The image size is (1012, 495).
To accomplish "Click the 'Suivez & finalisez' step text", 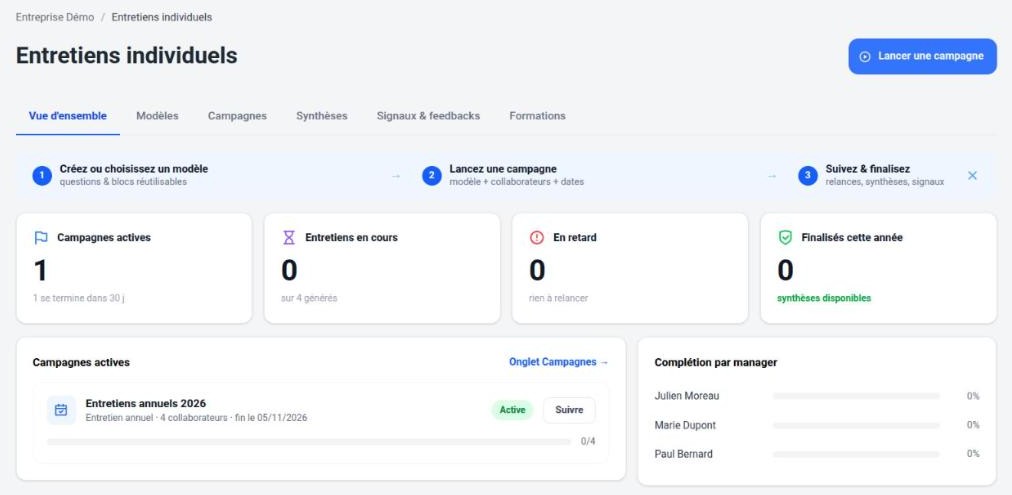I will click(868, 169).
